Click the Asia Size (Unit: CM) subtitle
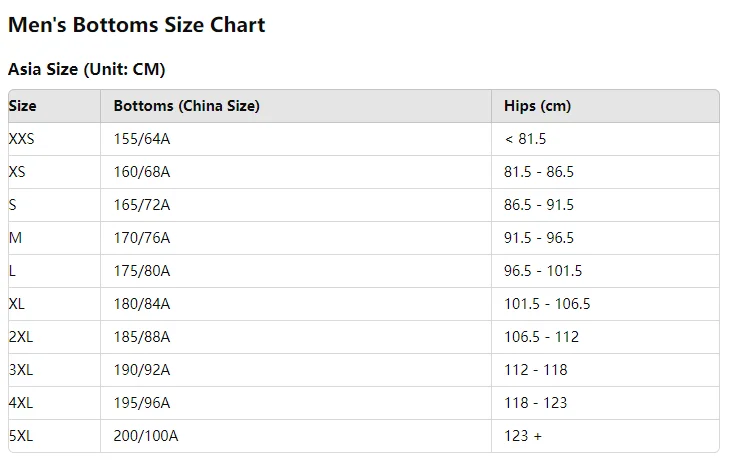The image size is (733, 464). click(87, 69)
